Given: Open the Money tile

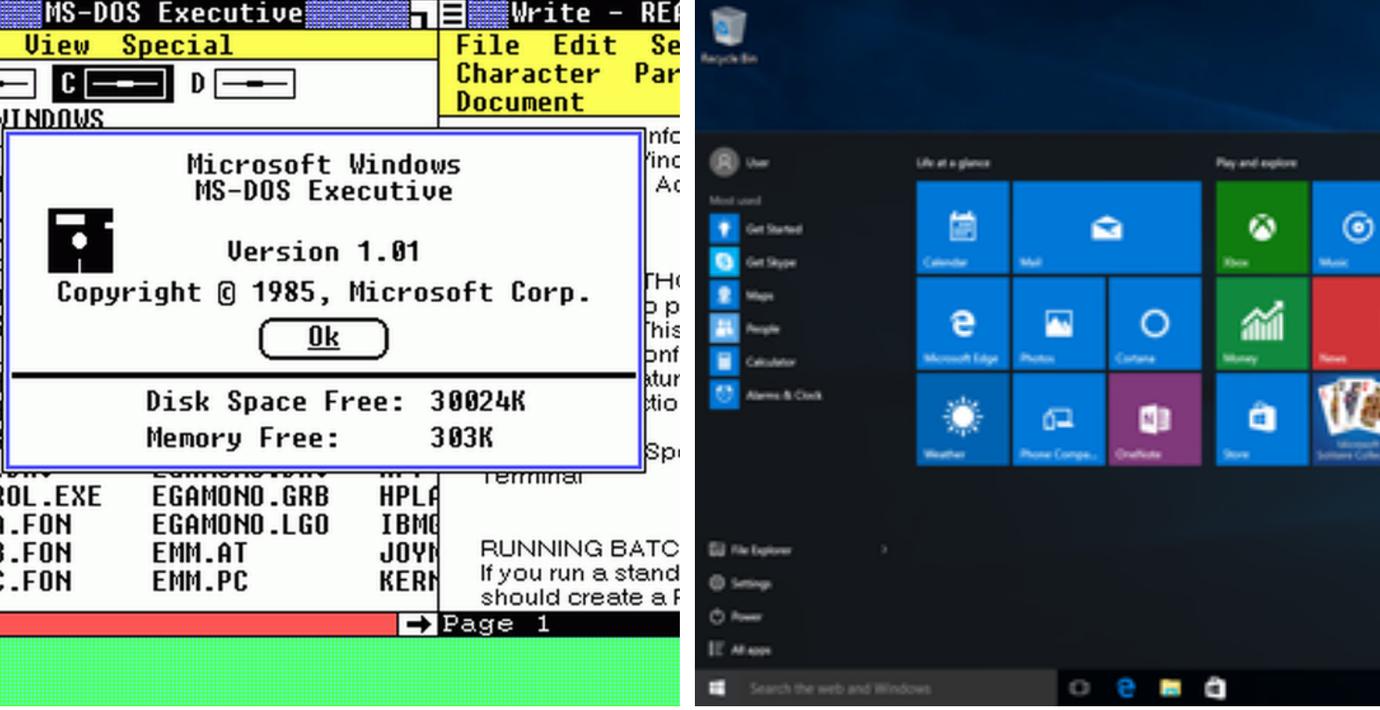Looking at the screenshot, I should [1262, 323].
